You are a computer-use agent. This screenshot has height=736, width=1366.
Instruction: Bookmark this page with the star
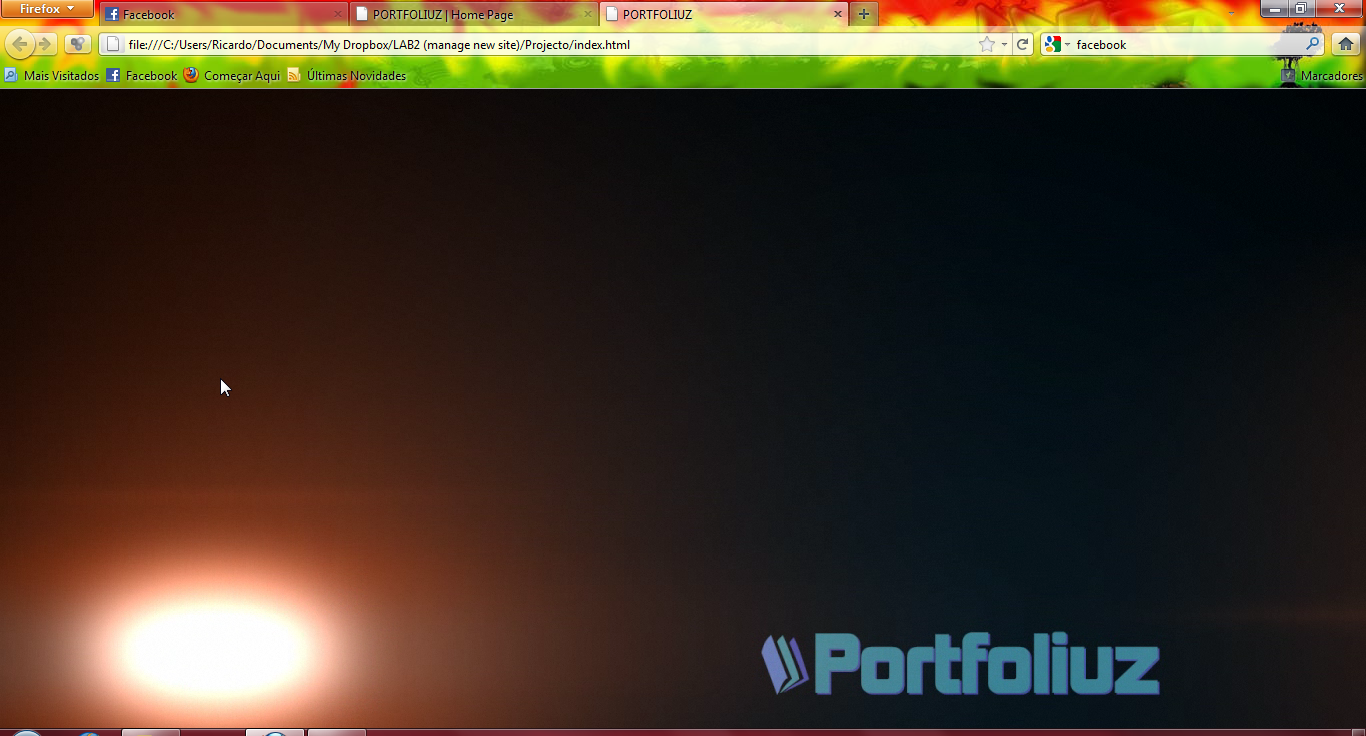pyautogui.click(x=987, y=44)
